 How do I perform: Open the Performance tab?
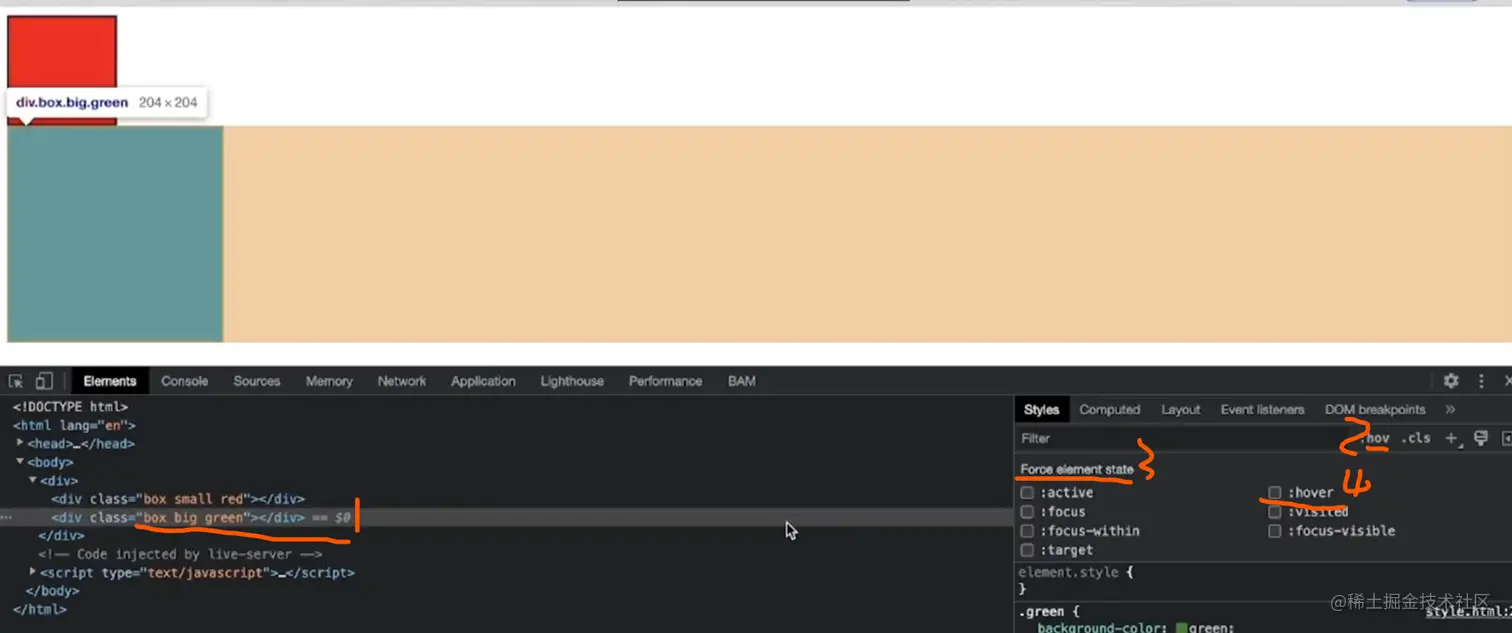665,381
